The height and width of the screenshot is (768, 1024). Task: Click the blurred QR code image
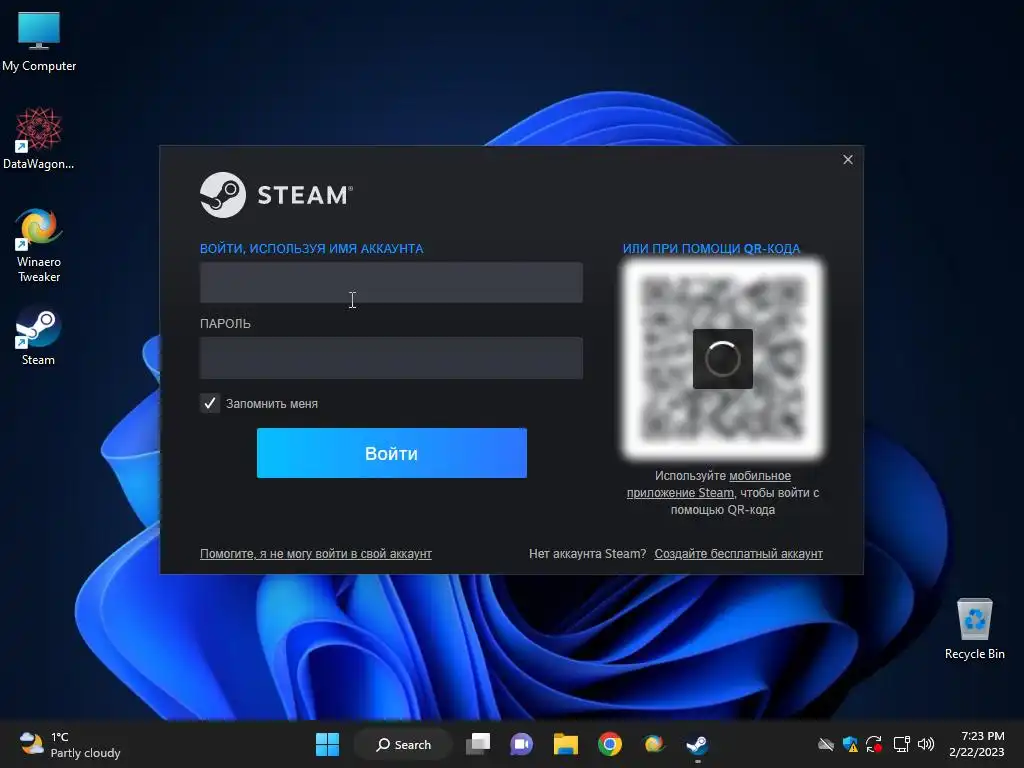tap(722, 358)
